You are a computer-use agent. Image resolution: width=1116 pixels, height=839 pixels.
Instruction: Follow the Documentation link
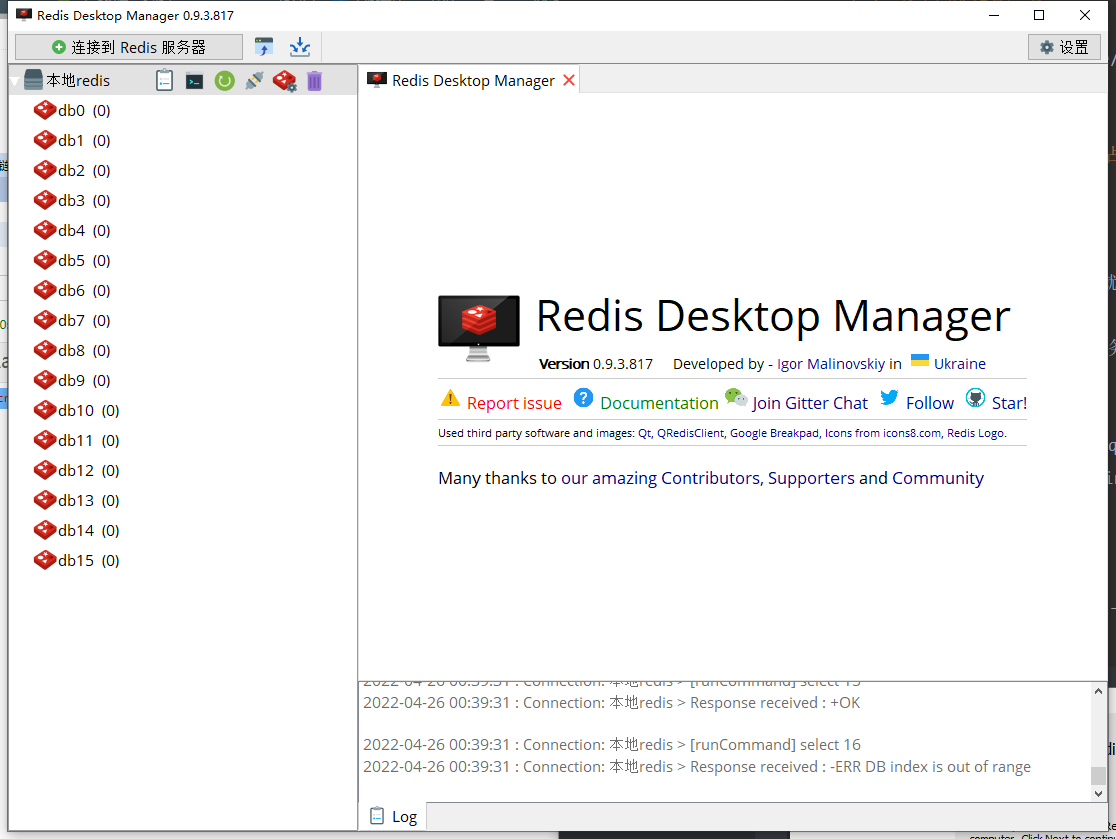coord(659,403)
